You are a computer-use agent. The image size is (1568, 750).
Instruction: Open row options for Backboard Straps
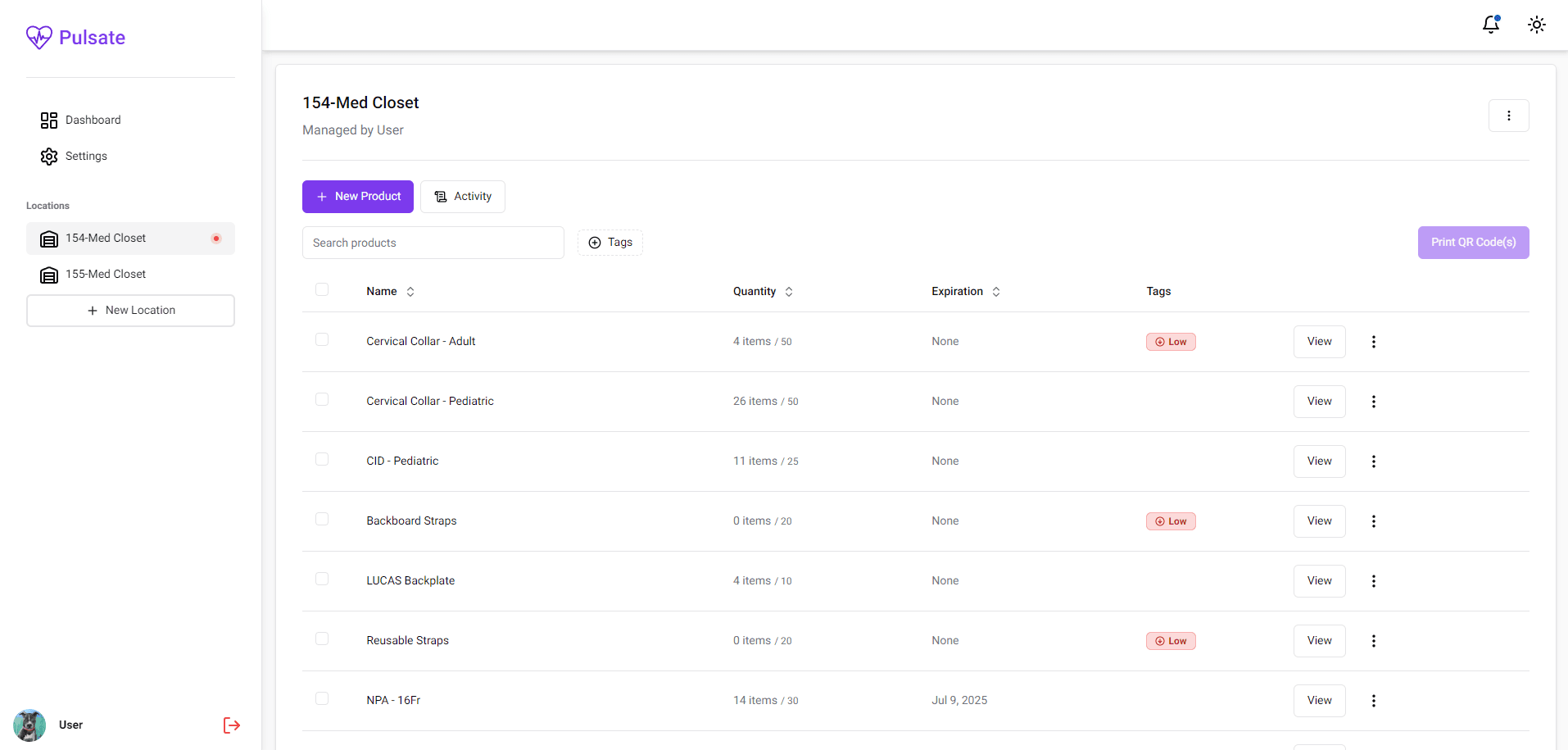click(x=1373, y=521)
